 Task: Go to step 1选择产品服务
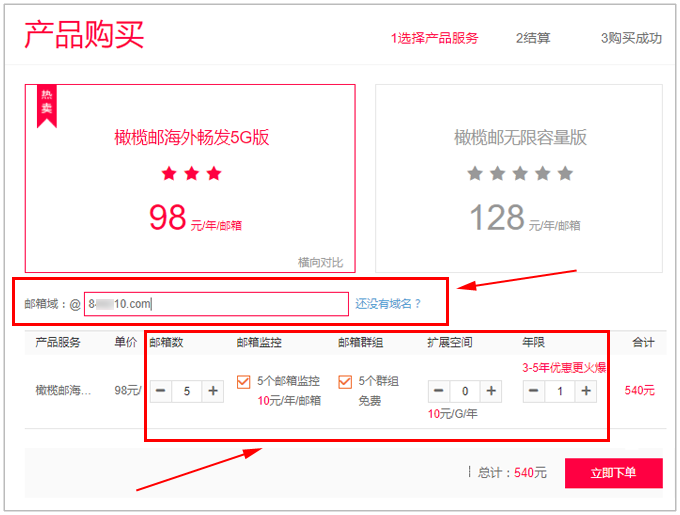point(434,38)
